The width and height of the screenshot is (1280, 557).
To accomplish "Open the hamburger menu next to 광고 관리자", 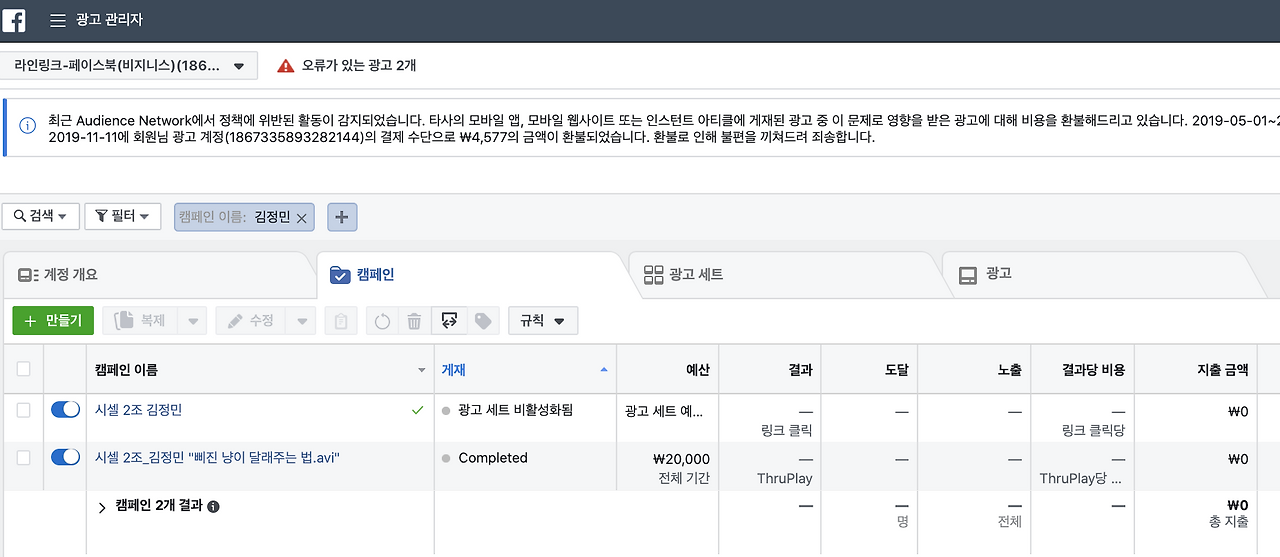I will point(58,20).
